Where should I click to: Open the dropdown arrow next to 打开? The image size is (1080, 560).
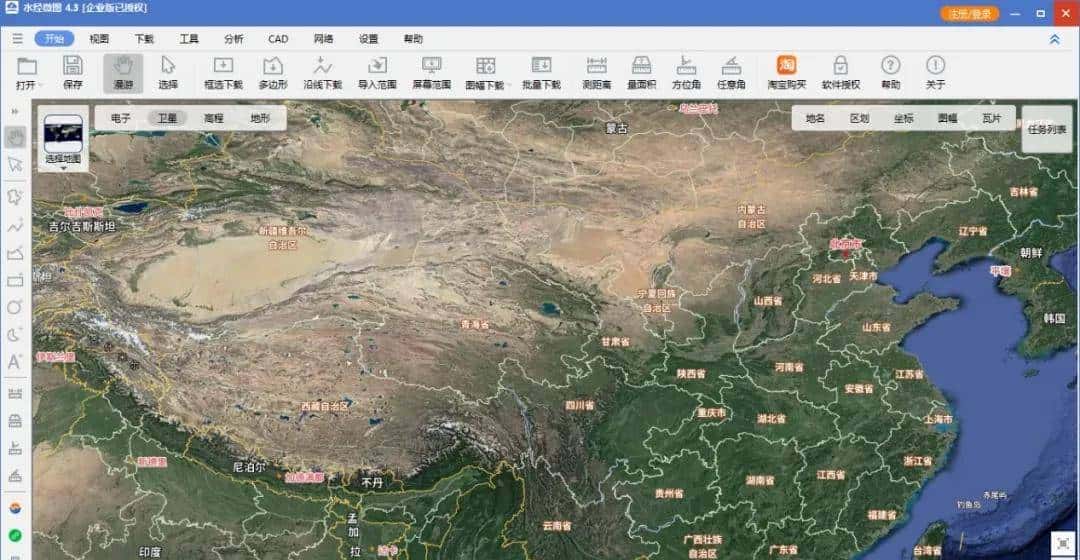[x=41, y=85]
